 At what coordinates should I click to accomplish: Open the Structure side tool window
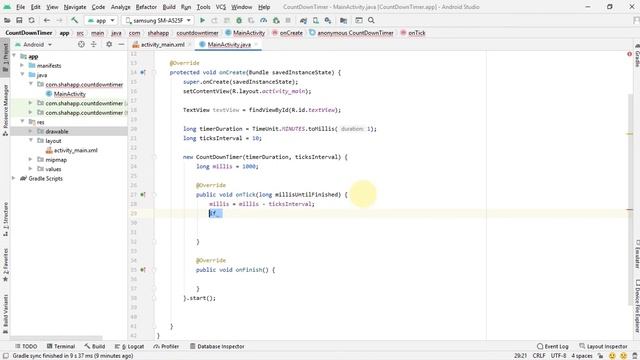coord(5,219)
